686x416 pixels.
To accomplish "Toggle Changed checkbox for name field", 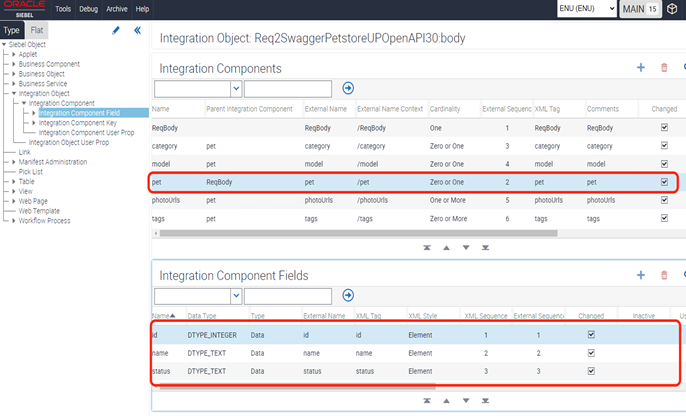I will coord(591,353).
